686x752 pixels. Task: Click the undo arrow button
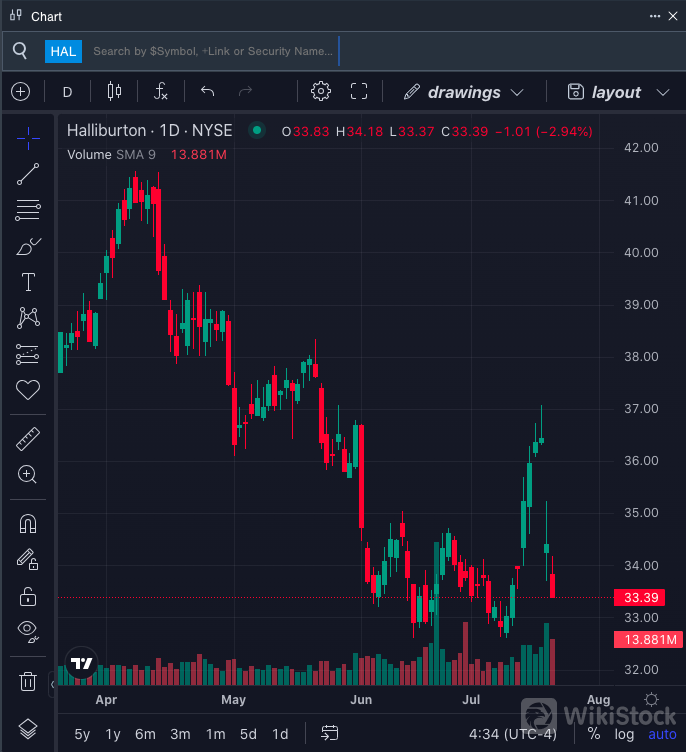(x=207, y=92)
